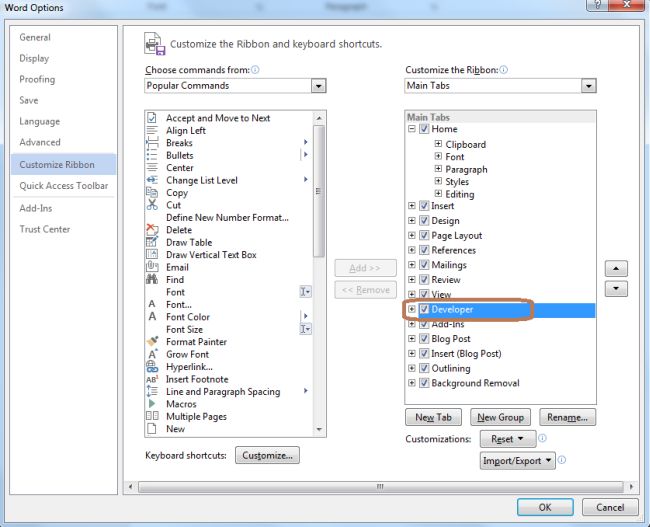Toggle the Review tab checkbox
650x527 pixels.
pyautogui.click(x=424, y=279)
